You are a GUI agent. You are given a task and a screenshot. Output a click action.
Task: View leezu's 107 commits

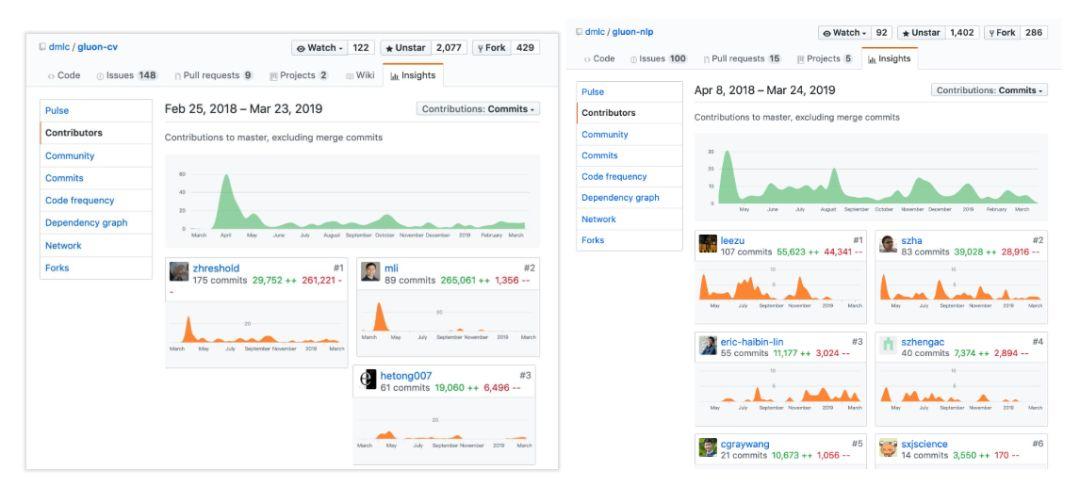click(747, 252)
